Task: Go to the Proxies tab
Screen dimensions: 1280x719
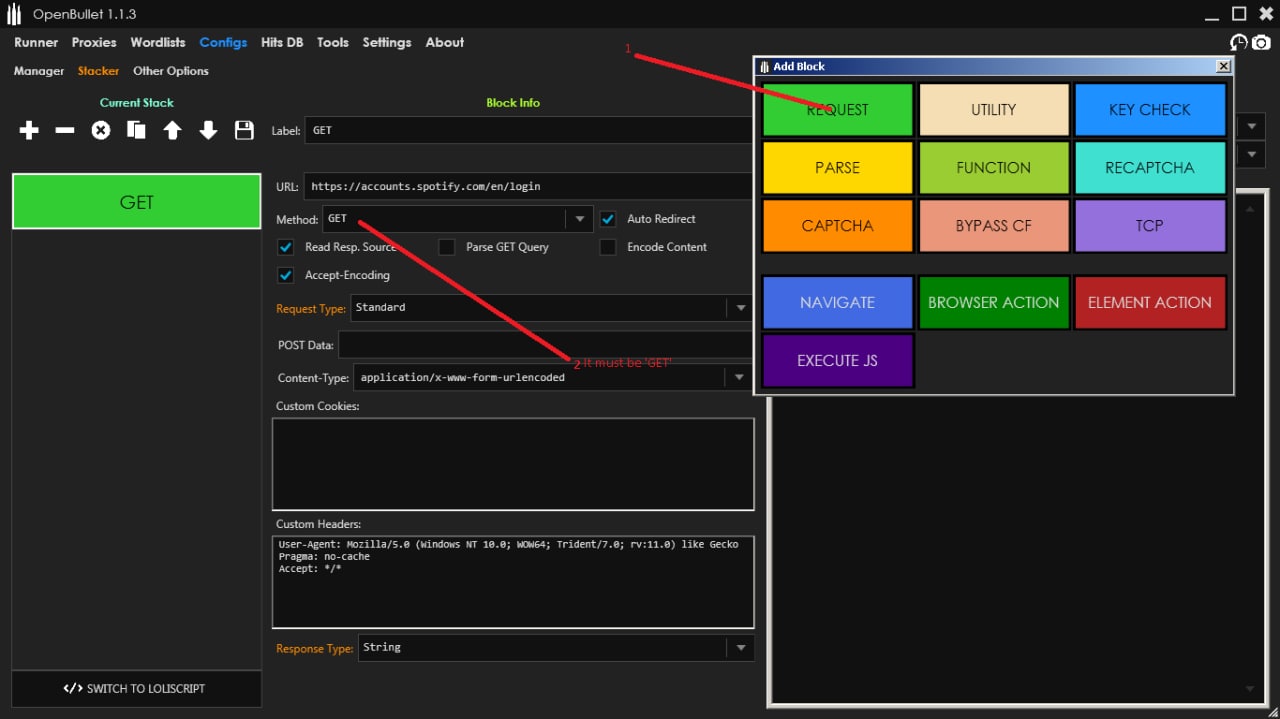Action: (94, 42)
